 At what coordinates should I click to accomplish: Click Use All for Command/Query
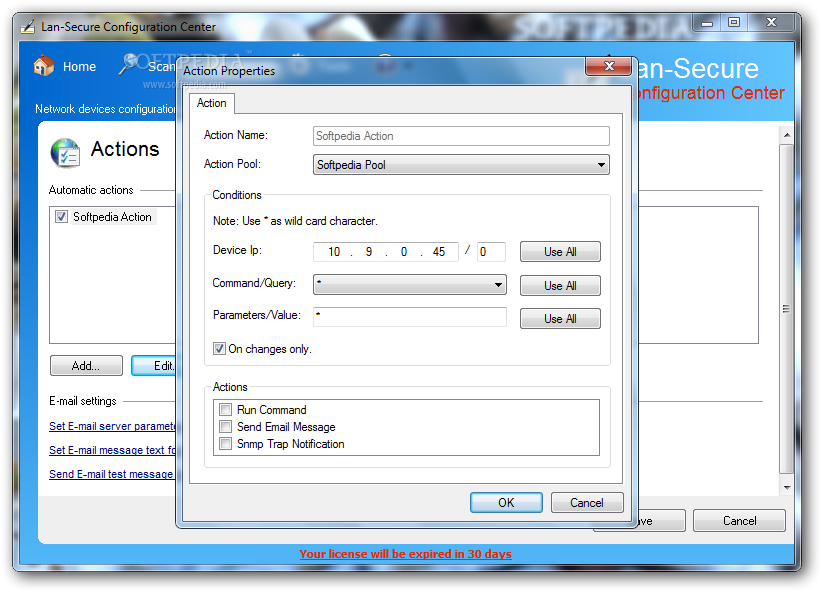[560, 286]
